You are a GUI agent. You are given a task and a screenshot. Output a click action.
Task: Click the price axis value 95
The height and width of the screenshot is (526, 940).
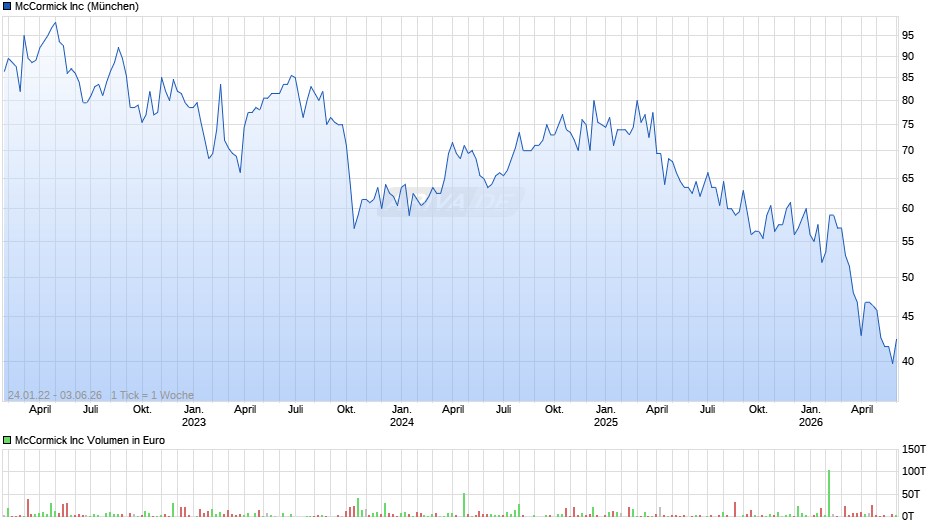[x=908, y=35]
